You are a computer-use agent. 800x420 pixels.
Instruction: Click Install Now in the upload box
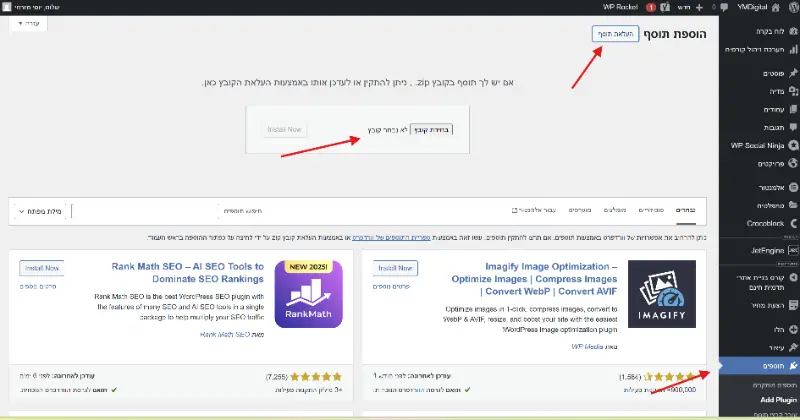tap(284, 130)
